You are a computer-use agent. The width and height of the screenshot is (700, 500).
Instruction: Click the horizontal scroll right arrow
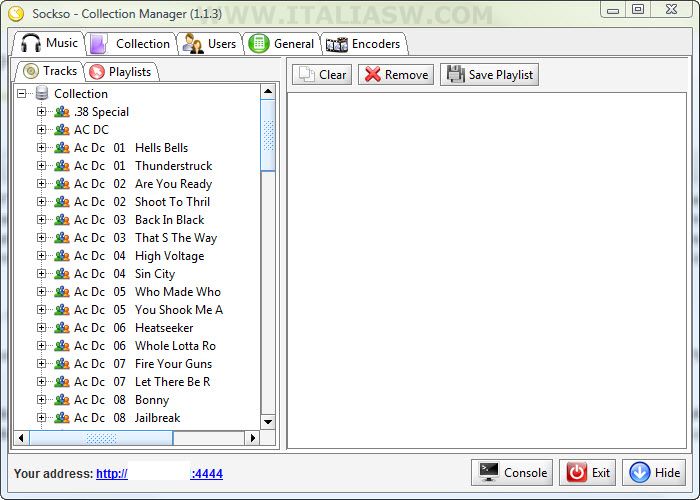tap(253, 438)
